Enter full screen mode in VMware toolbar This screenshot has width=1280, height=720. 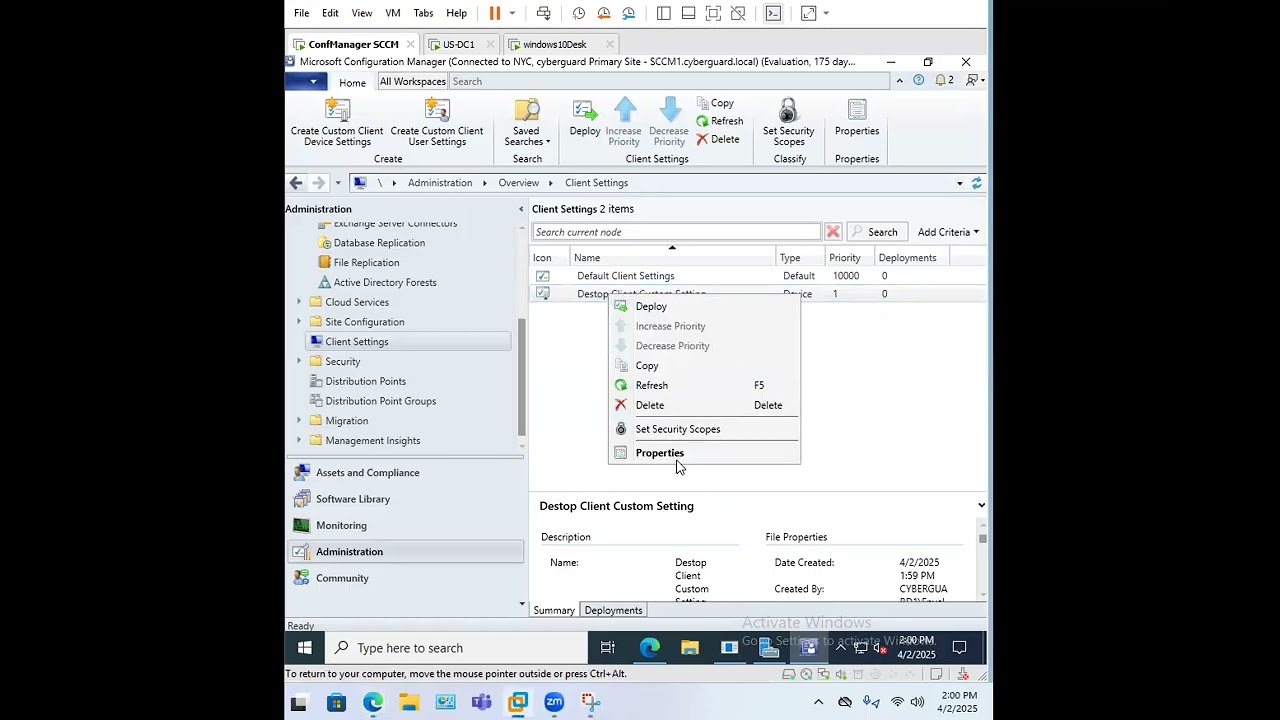[713, 13]
